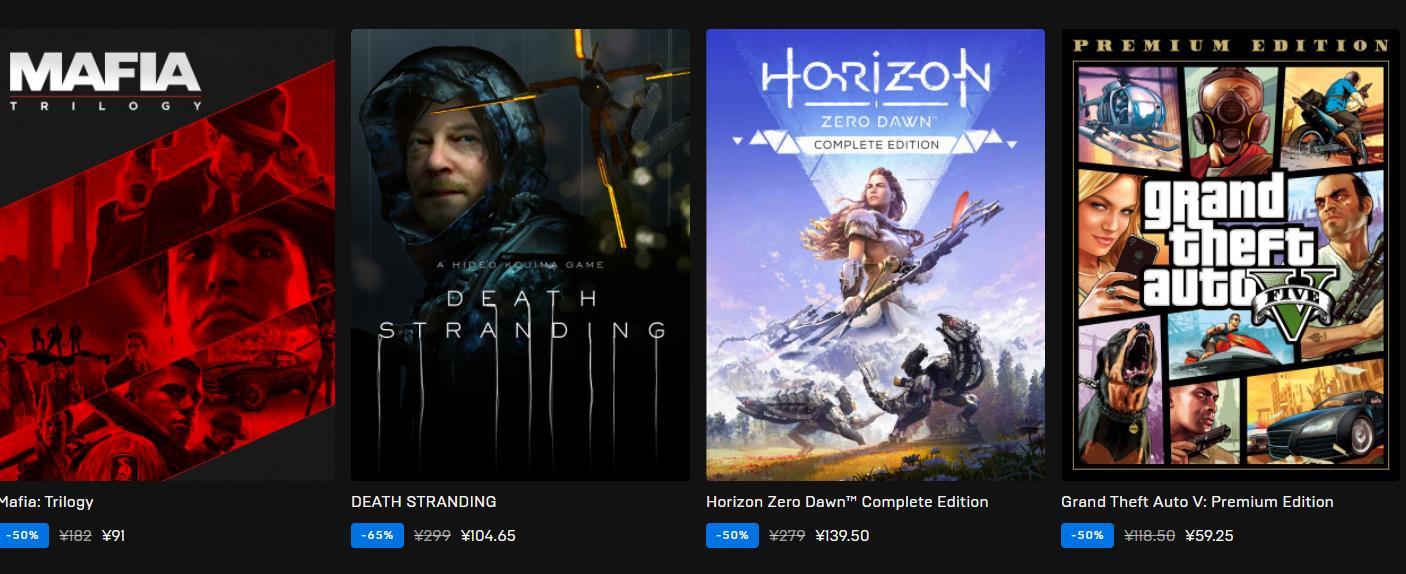Open the Death Stranding cover art
The width and height of the screenshot is (1406, 574).
pos(520,255)
